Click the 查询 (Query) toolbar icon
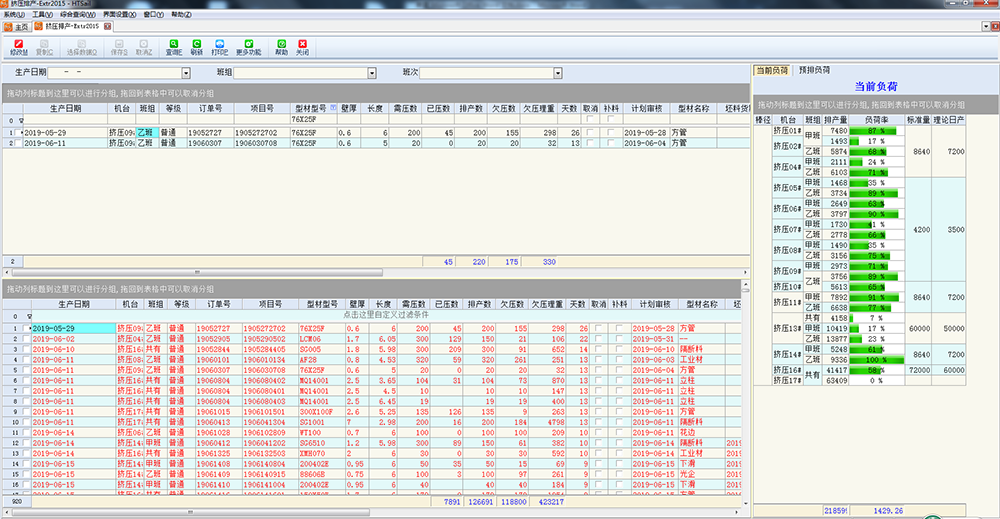The image size is (1000, 519). pyautogui.click(x=173, y=46)
